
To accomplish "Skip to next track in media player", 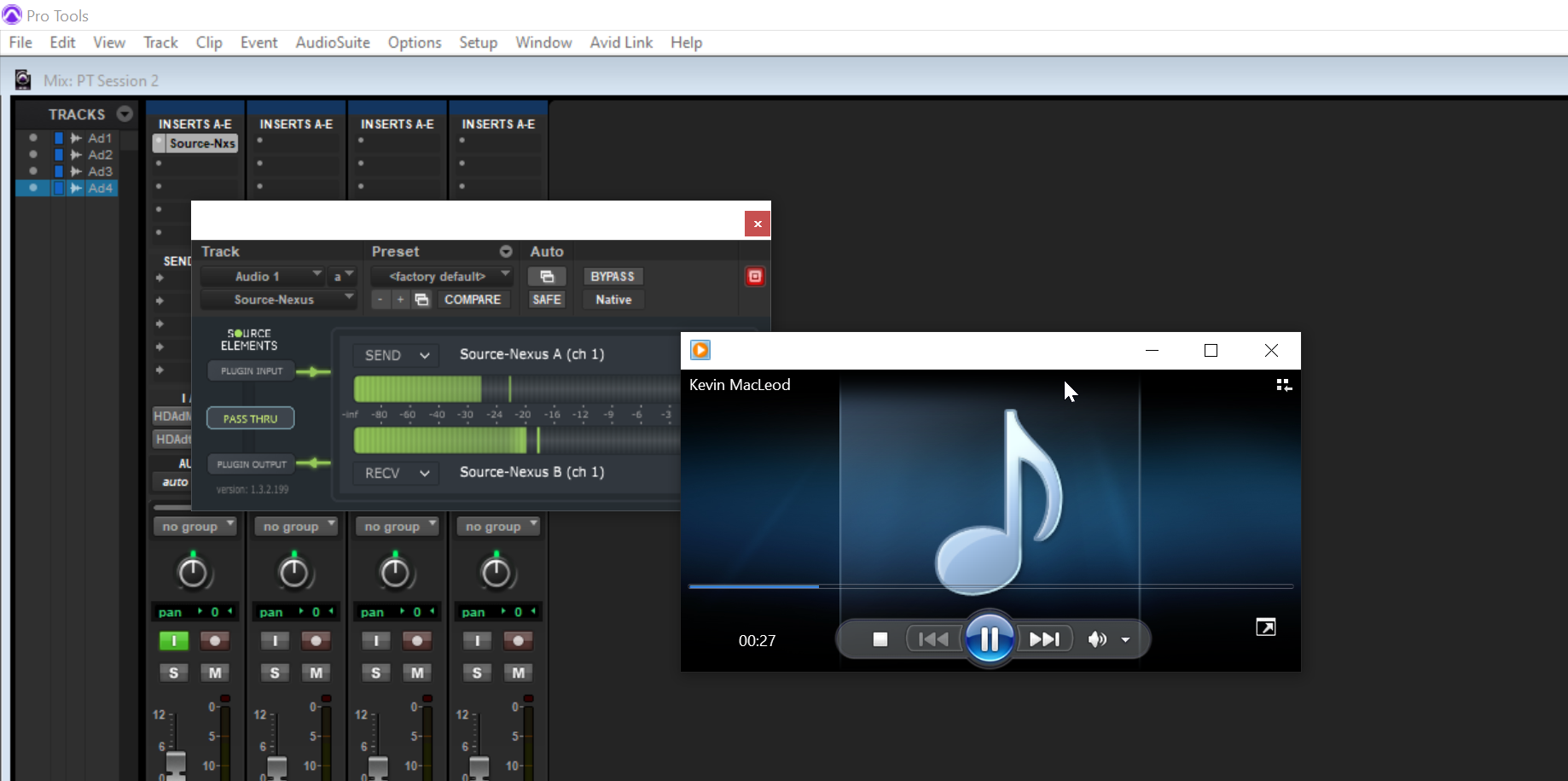I will tap(1044, 639).
